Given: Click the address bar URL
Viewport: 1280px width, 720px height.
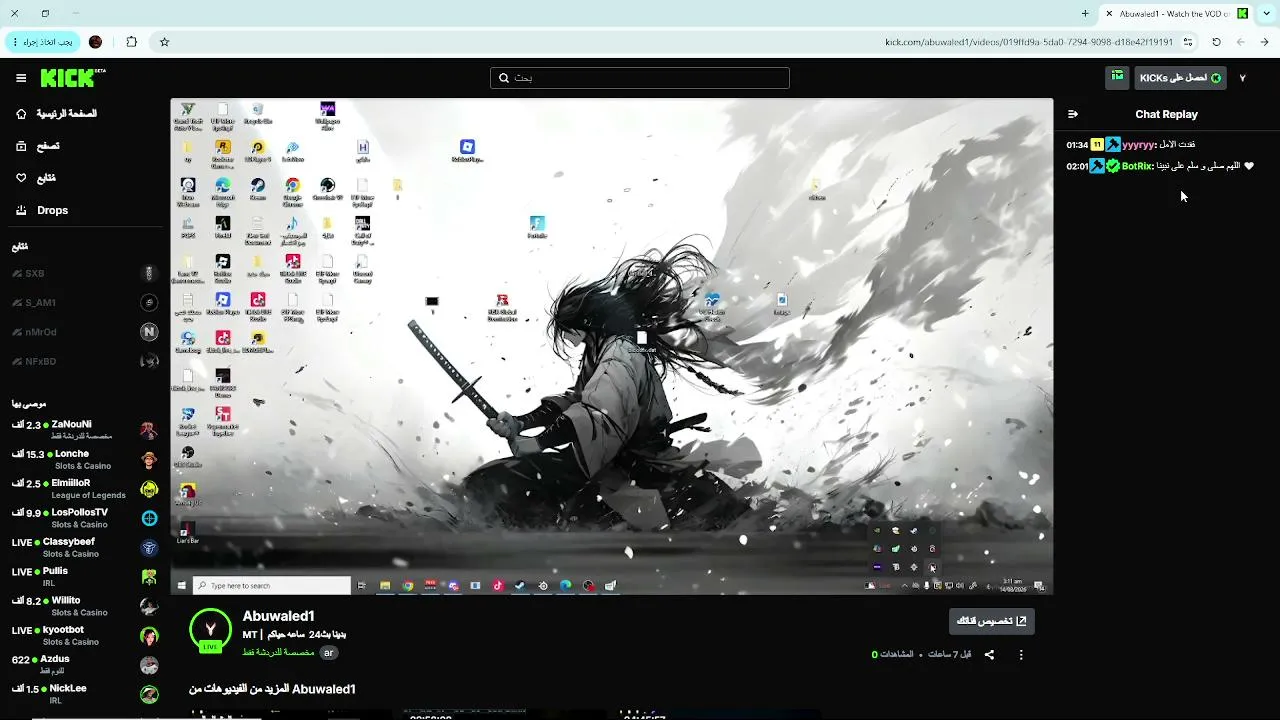Looking at the screenshot, I should tap(1029, 42).
